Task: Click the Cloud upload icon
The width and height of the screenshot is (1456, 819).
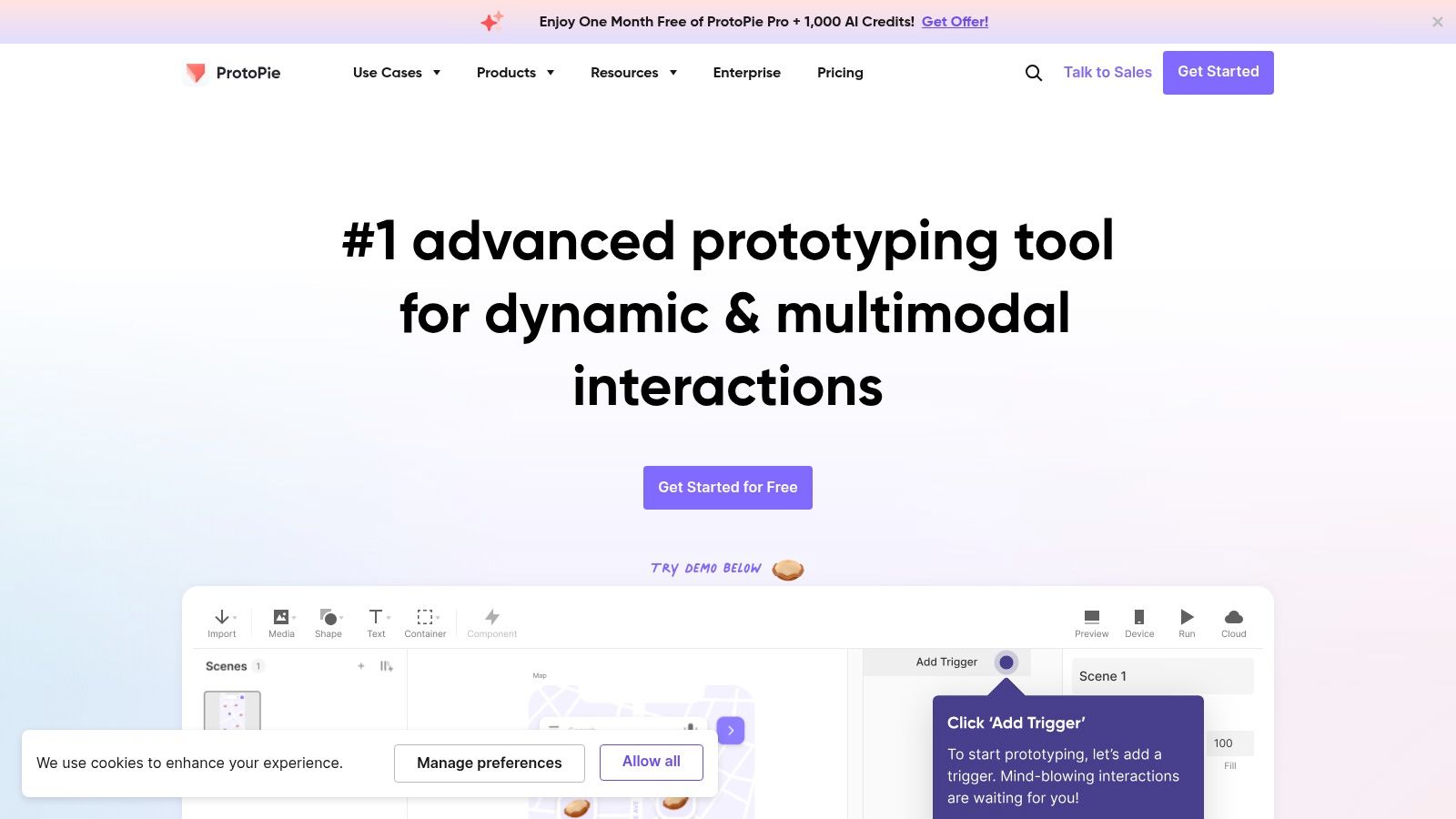Action: coord(1234,617)
